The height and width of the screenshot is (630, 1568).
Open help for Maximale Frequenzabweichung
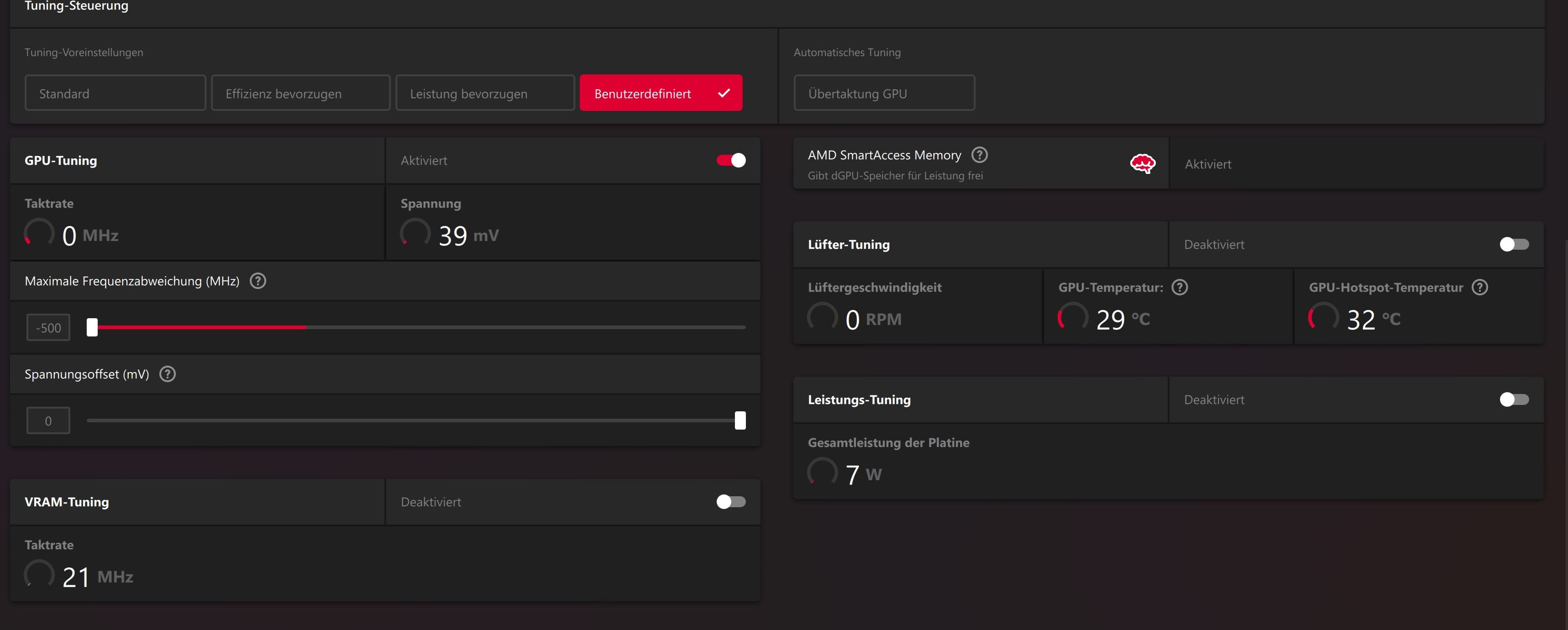pos(258,281)
